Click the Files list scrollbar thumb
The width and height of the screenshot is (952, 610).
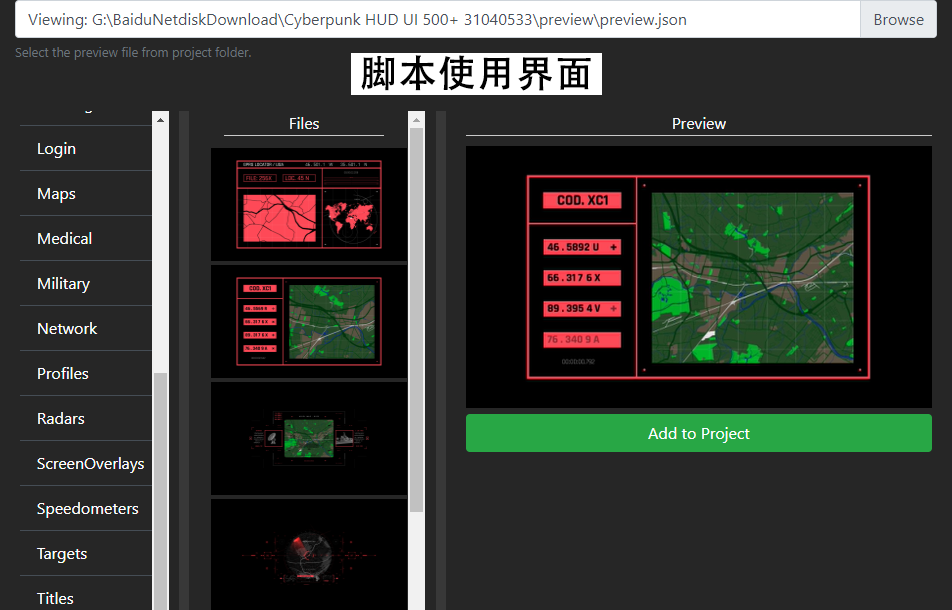(416, 320)
